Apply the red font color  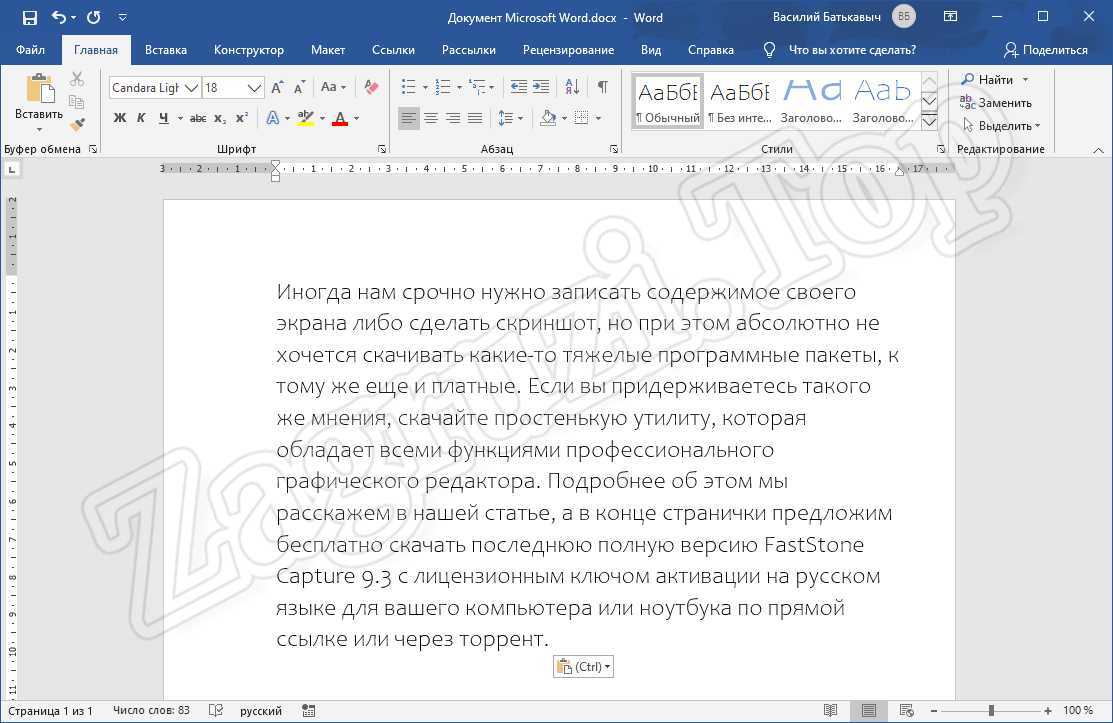pyautogui.click(x=340, y=118)
